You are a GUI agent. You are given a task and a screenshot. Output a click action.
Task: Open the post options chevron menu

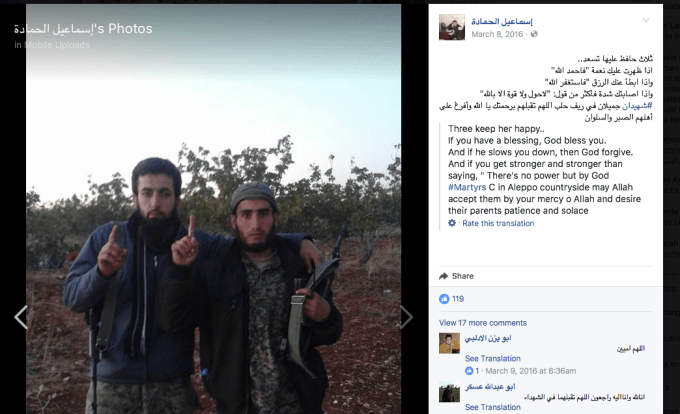[646, 20]
